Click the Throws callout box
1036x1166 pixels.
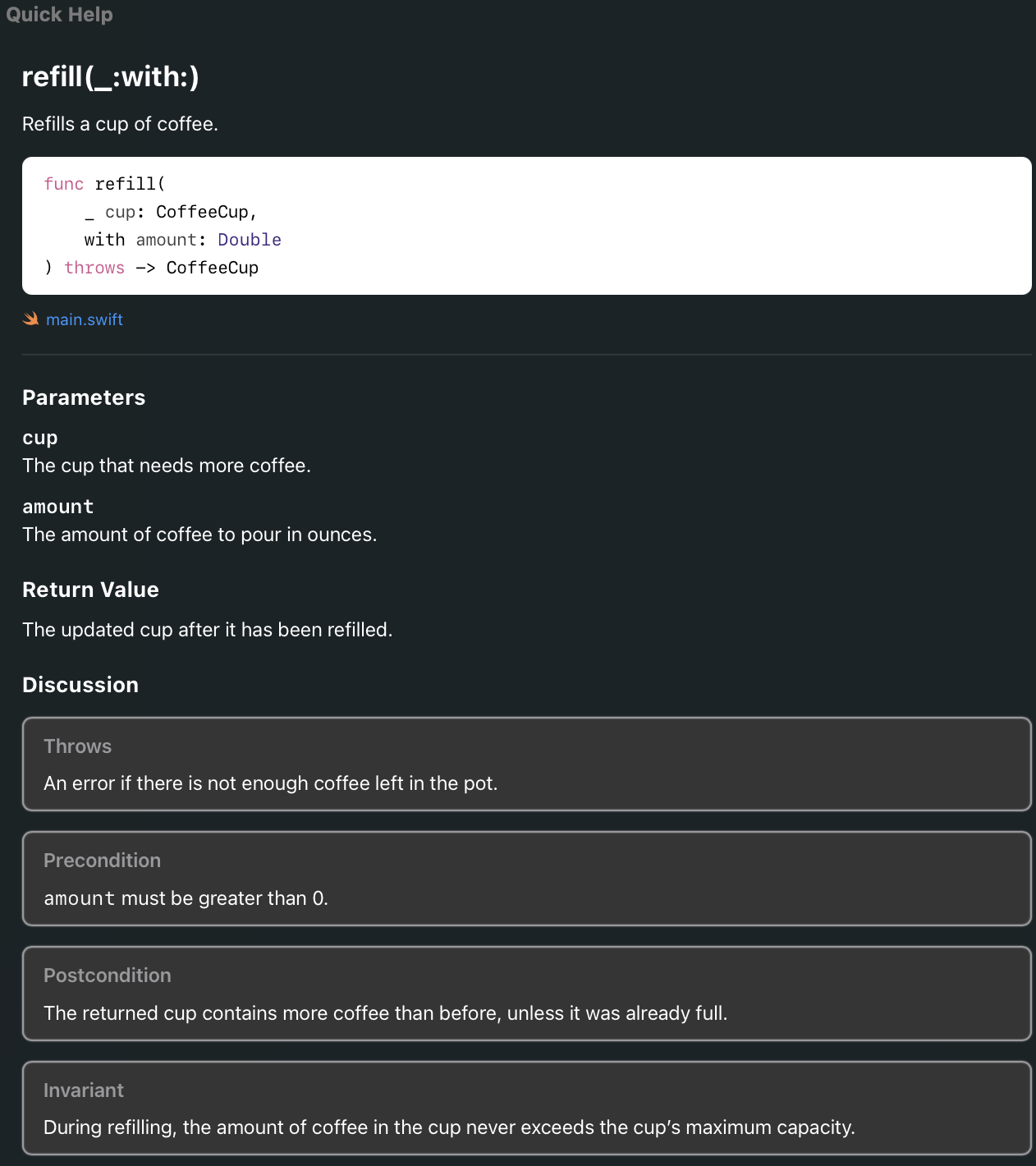point(526,764)
